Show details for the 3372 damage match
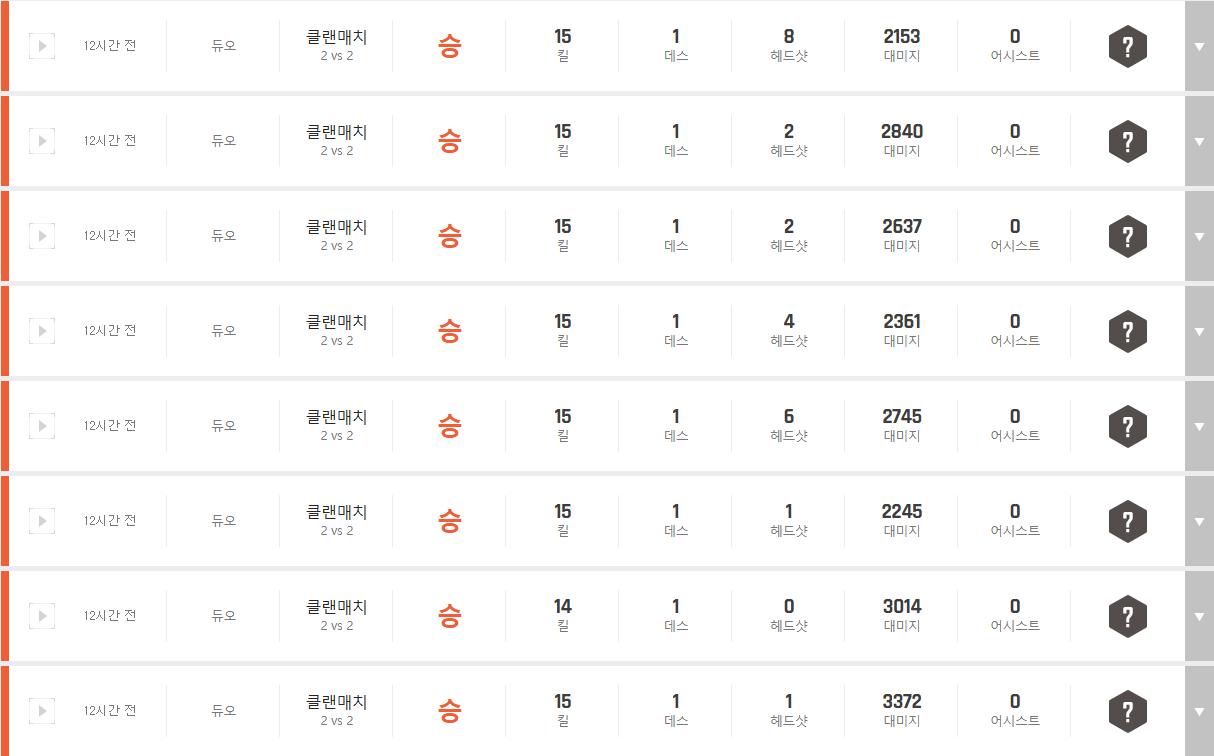1214x756 pixels. point(1199,712)
